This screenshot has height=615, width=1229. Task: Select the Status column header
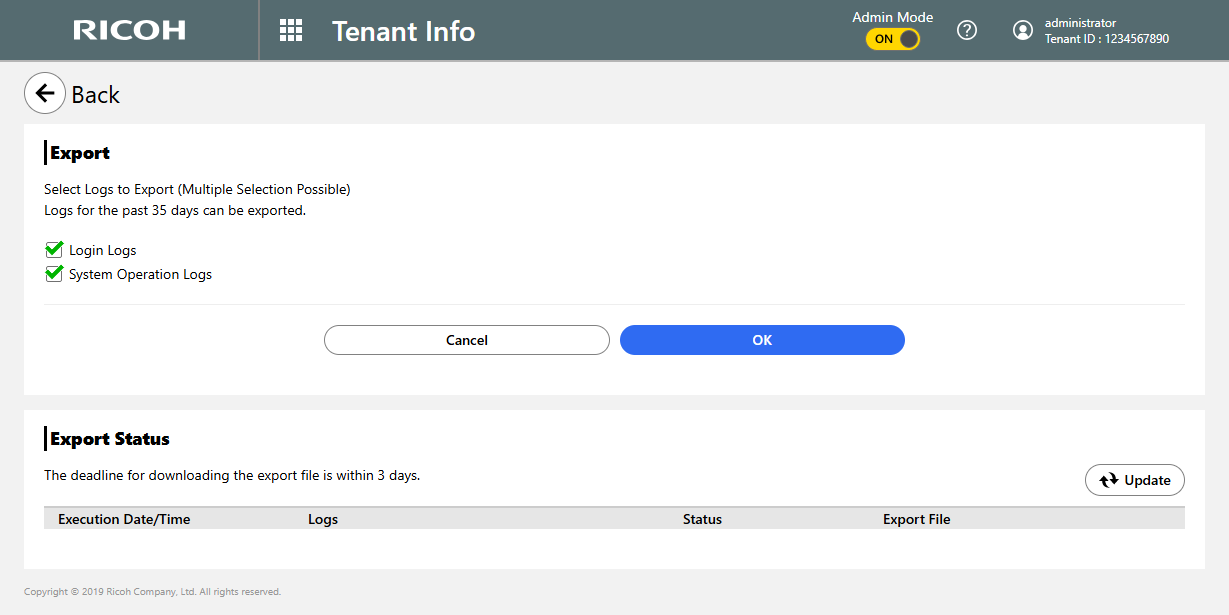tap(702, 519)
